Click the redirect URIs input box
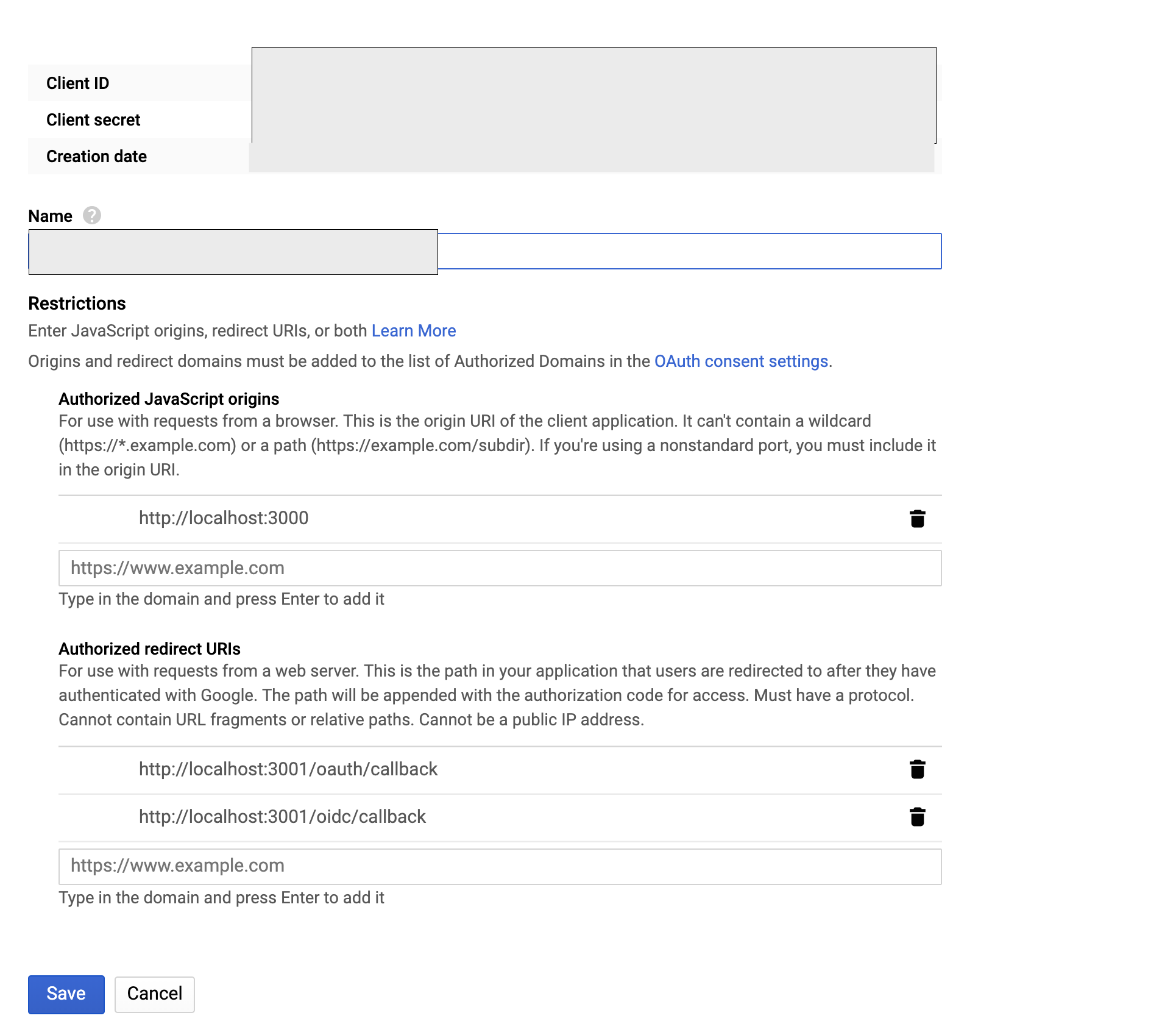The width and height of the screenshot is (1176, 1035). tap(500, 866)
